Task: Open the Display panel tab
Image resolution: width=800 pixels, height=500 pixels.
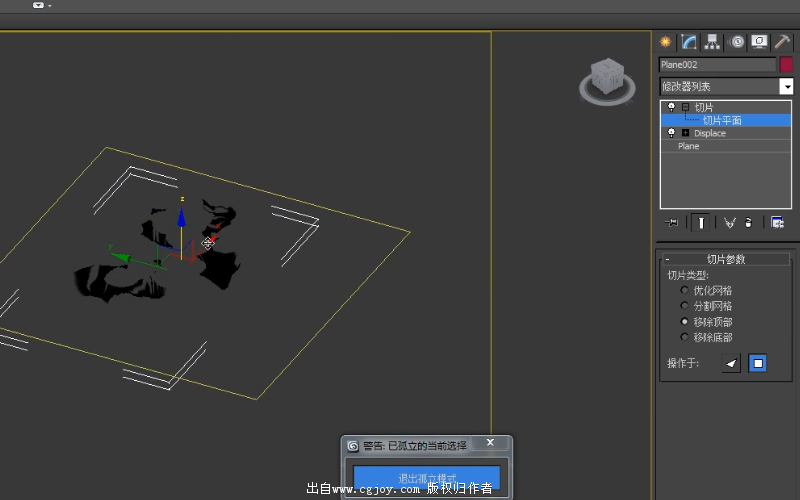Action: click(760, 42)
